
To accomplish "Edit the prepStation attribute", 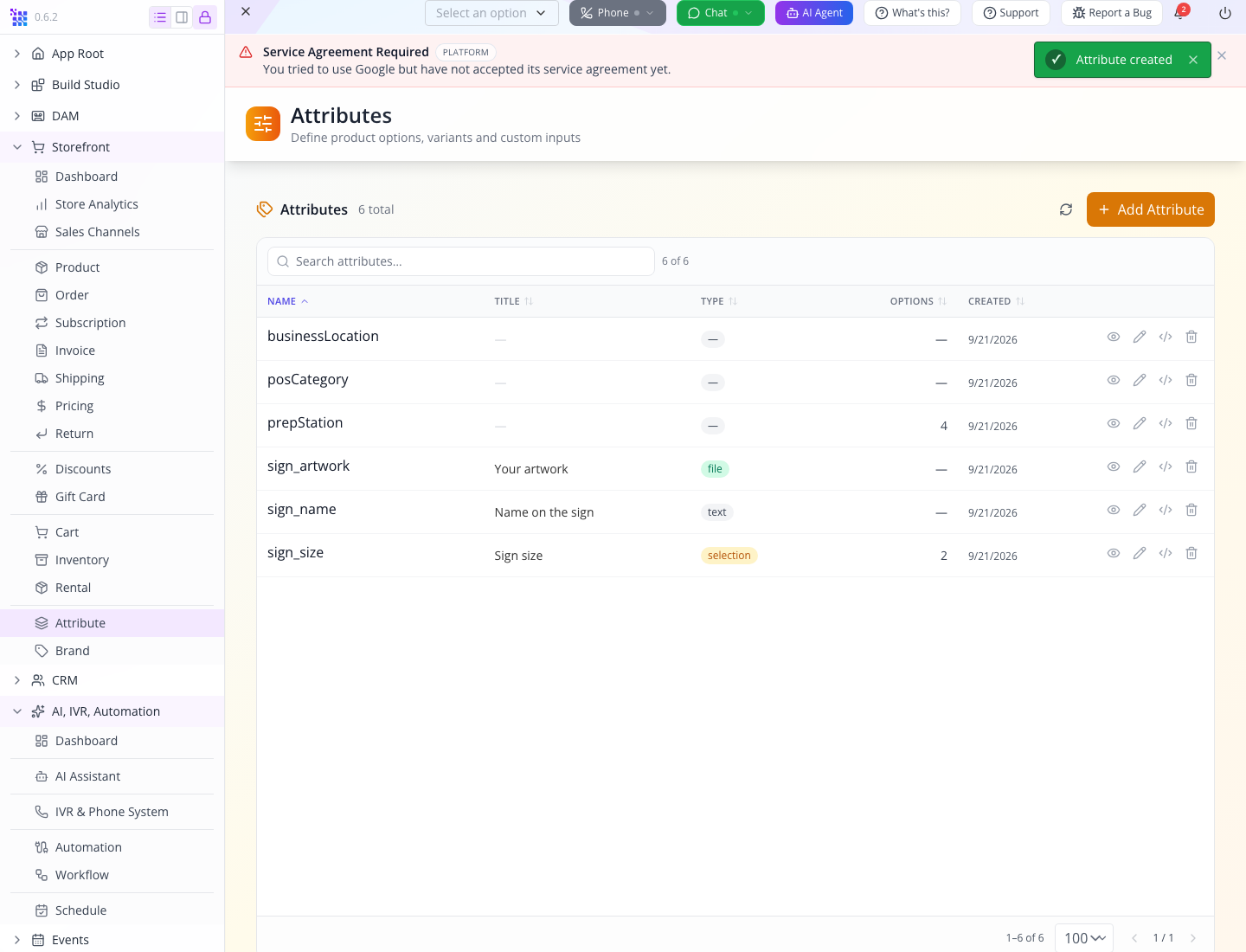I will click(1140, 423).
